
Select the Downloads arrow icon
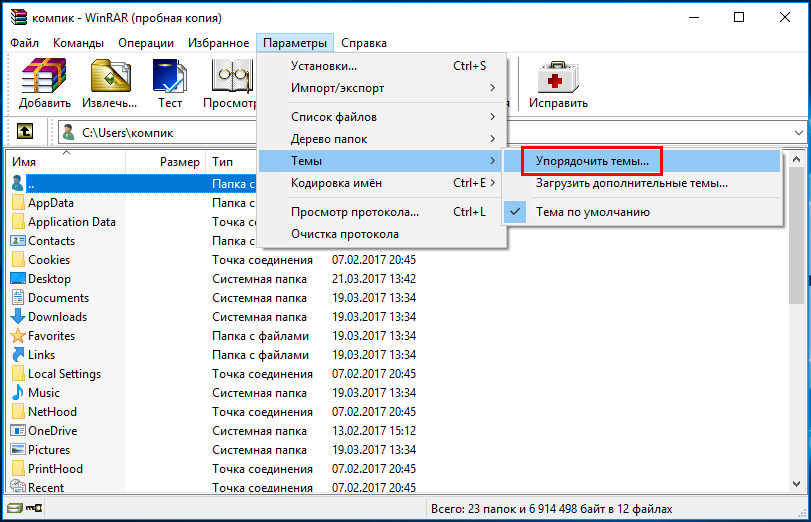coord(18,317)
